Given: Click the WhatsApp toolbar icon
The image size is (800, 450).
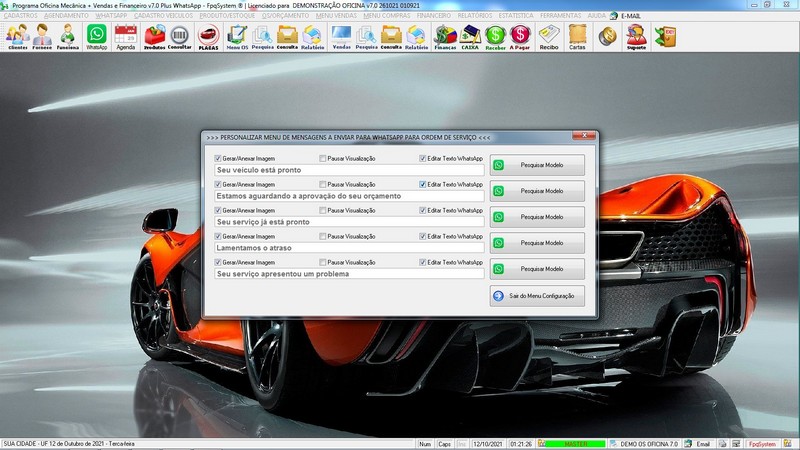Looking at the screenshot, I should click(96, 37).
